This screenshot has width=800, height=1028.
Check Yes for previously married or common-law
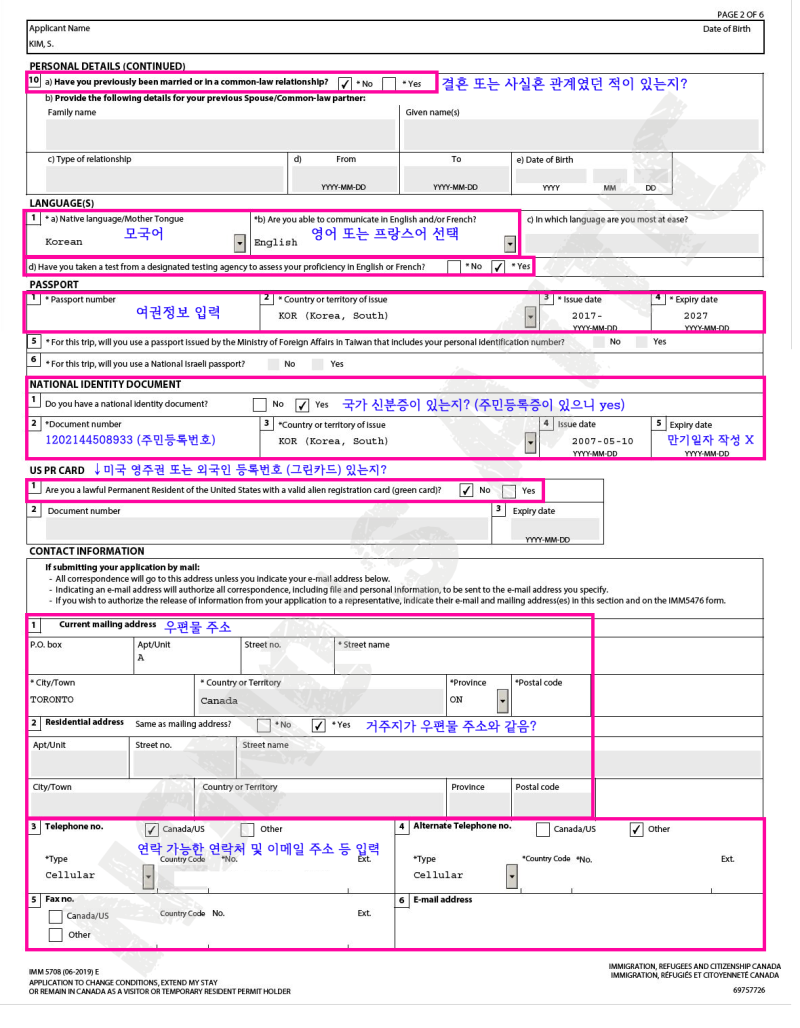coord(389,84)
